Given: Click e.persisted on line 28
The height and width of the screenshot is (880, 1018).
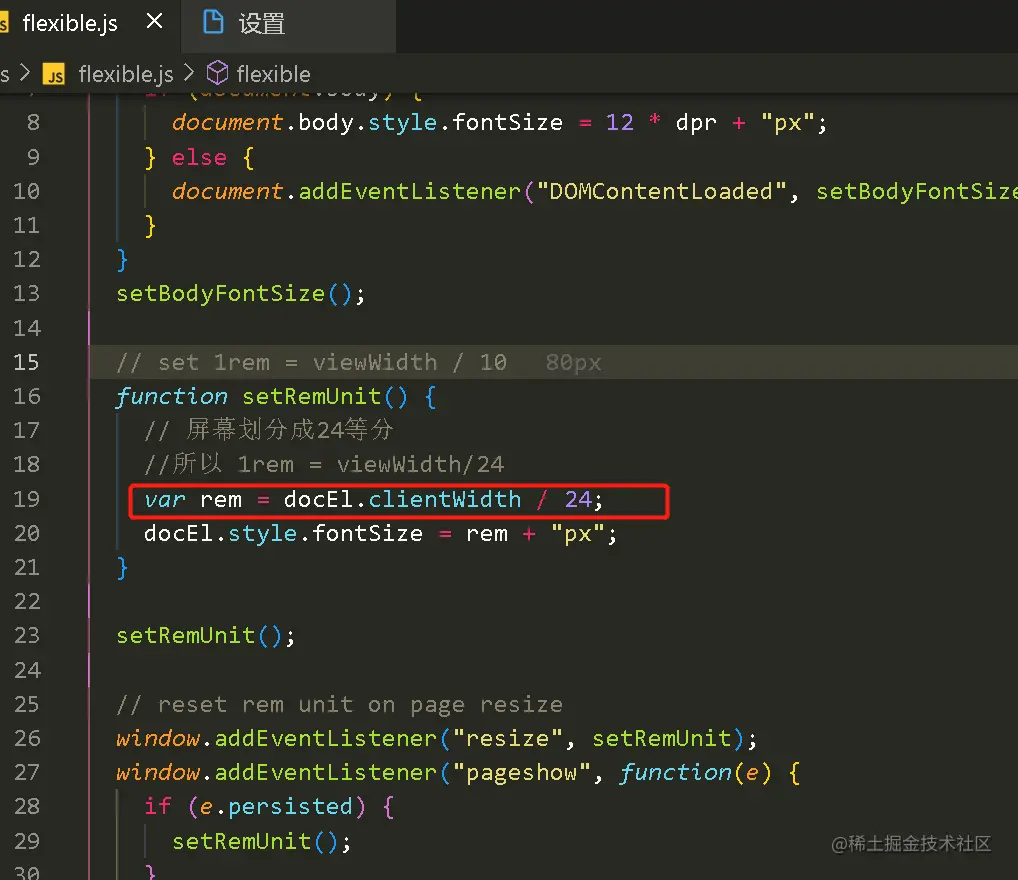Looking at the screenshot, I should pyautogui.click(x=276, y=807).
